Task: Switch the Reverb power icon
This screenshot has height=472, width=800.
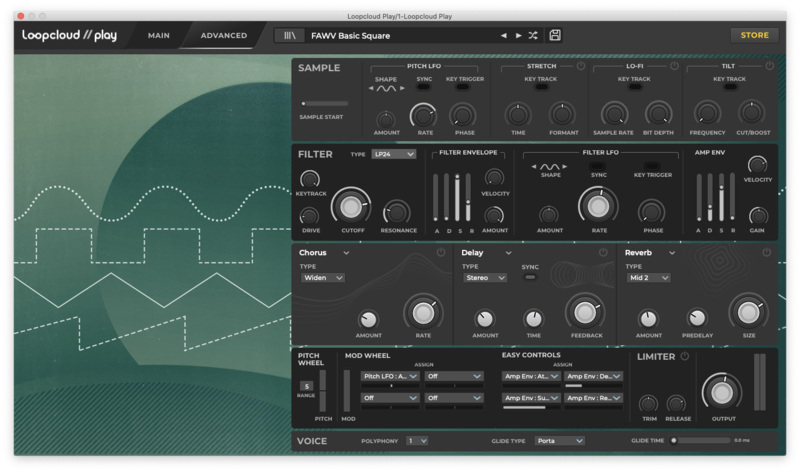Action: [x=769, y=253]
